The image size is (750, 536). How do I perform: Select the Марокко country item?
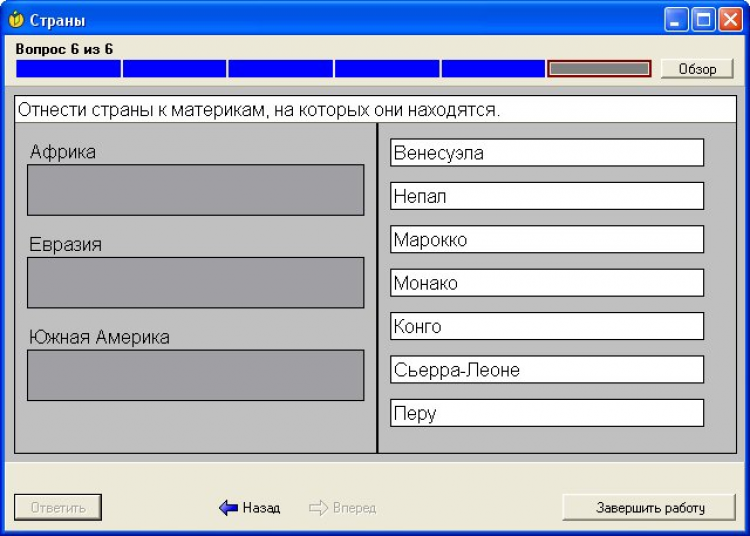coord(547,239)
